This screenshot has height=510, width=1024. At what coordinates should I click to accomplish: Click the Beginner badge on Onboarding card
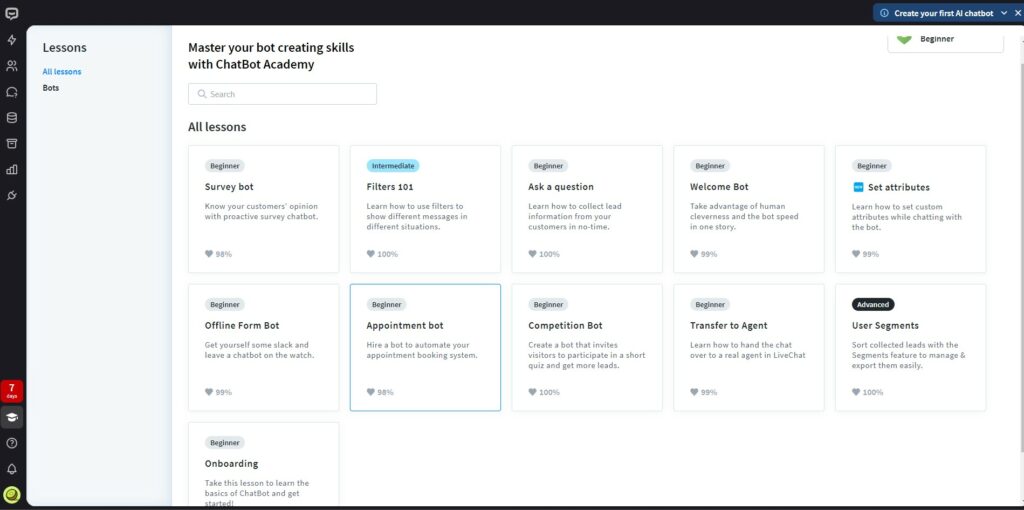225,443
